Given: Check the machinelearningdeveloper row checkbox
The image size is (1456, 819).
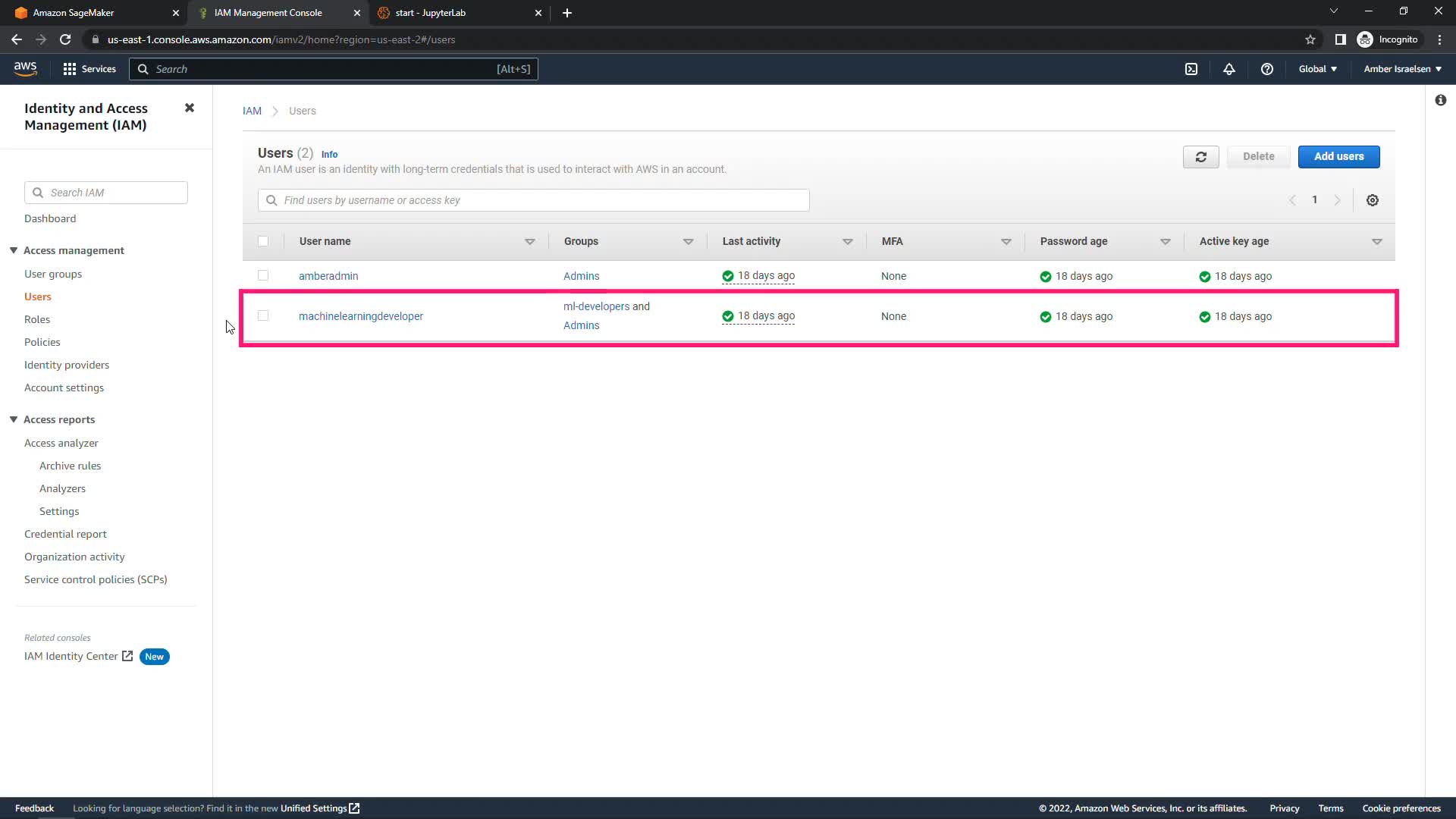Looking at the screenshot, I should click(x=263, y=315).
